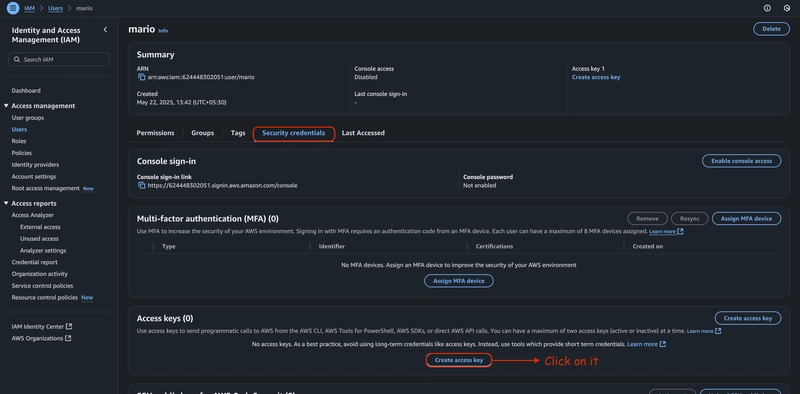Open User groups in the sidebar
This screenshot has height=394, width=800.
(x=28, y=118)
